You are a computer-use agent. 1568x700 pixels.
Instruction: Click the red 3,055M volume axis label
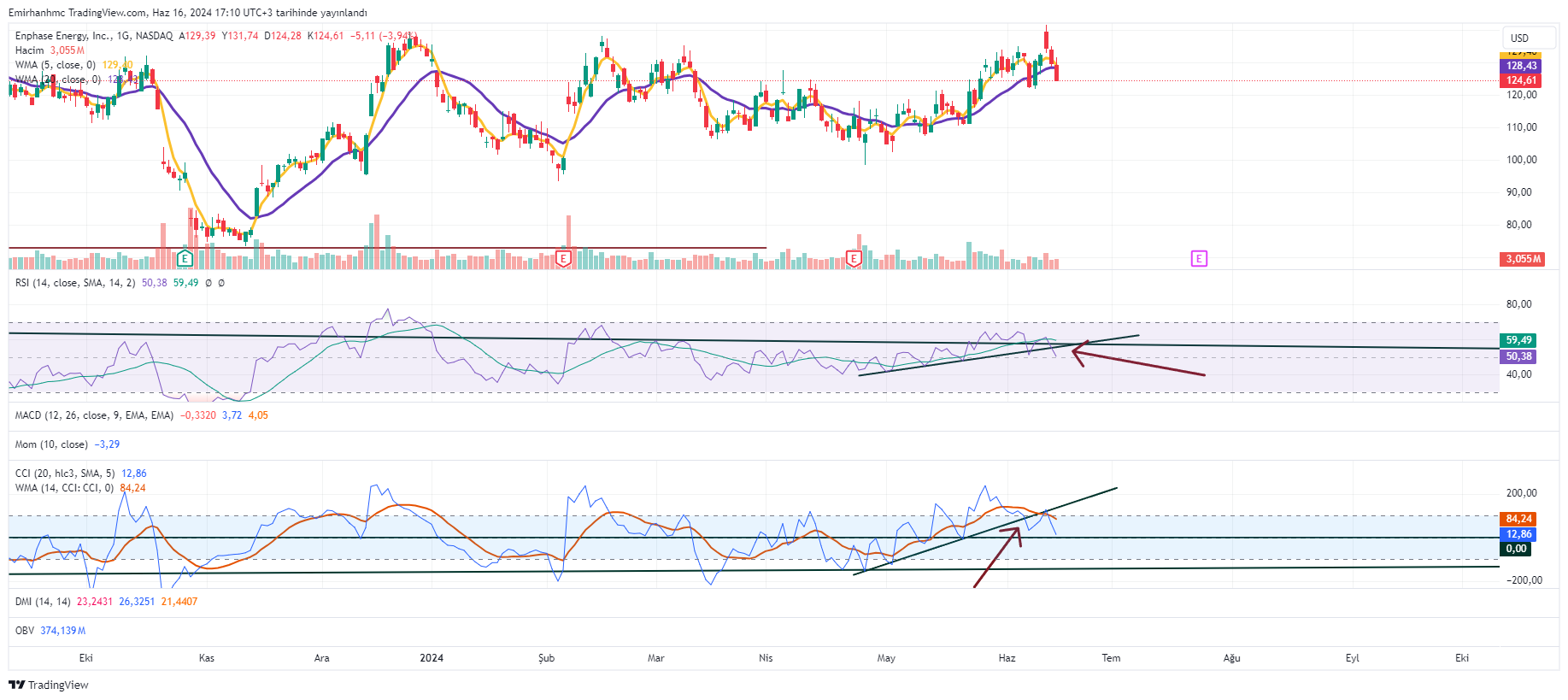[x=1523, y=259]
